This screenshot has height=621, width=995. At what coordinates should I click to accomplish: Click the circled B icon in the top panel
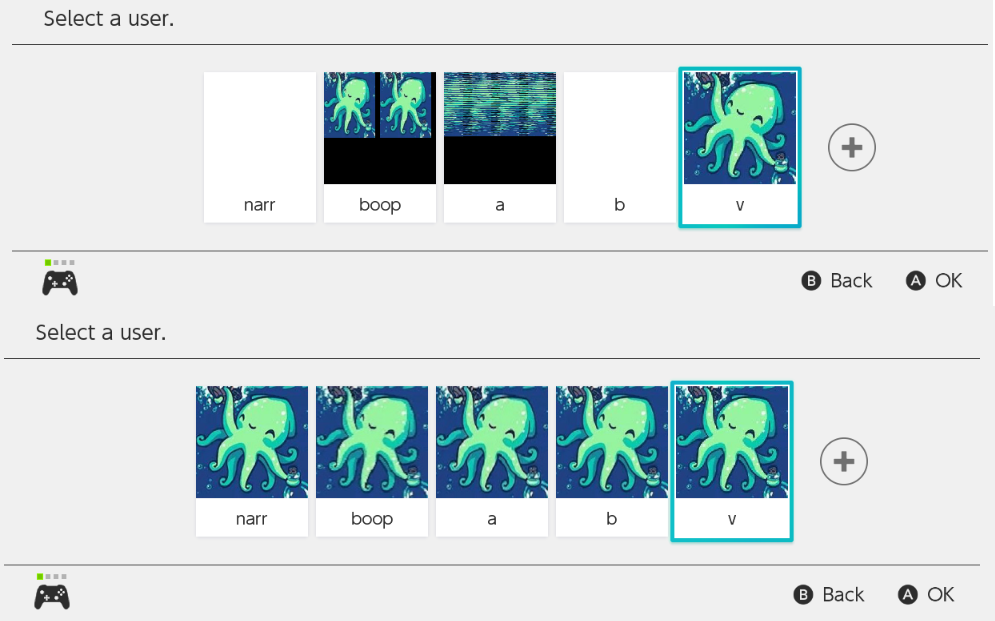[811, 280]
